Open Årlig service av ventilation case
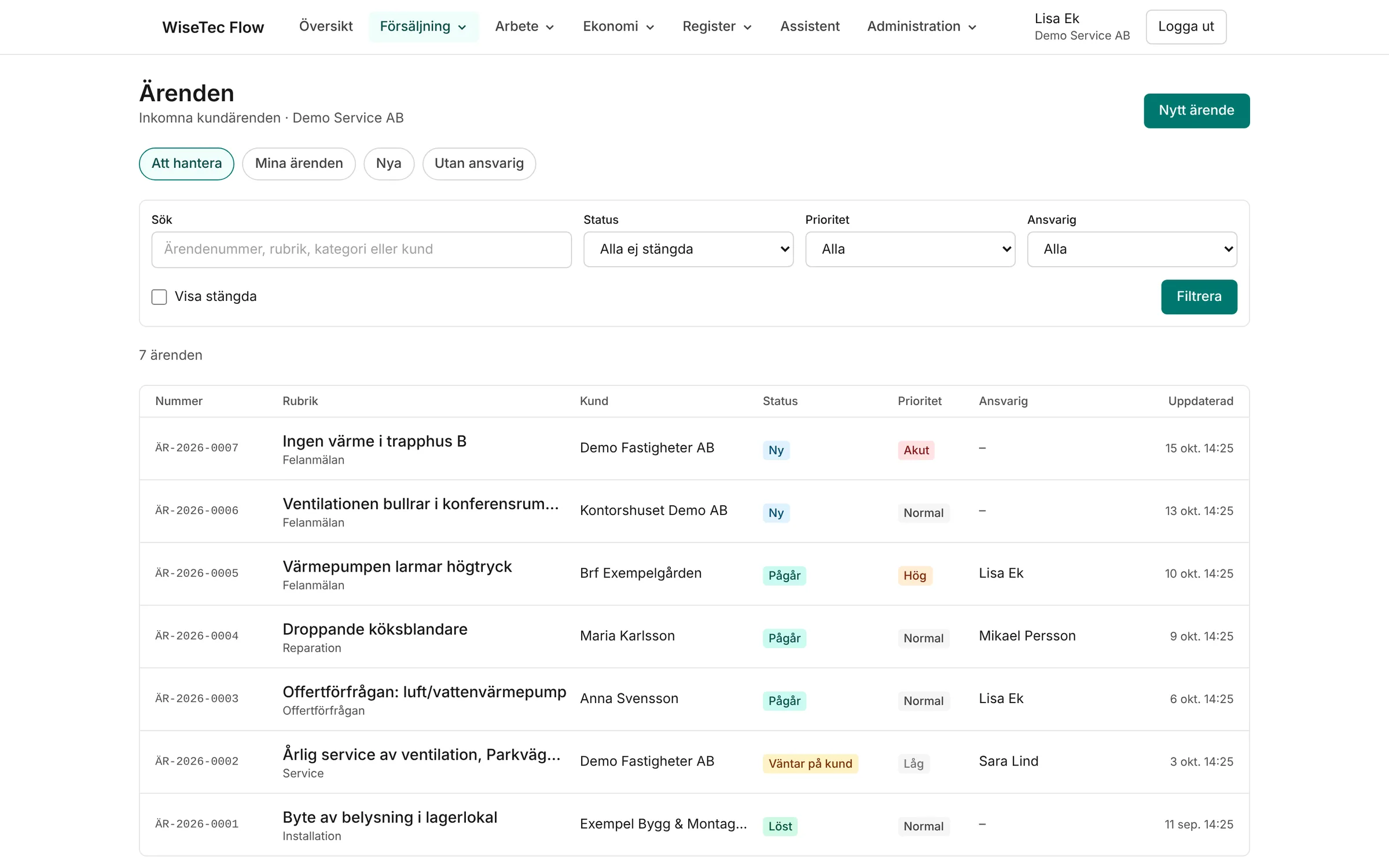 click(421, 755)
